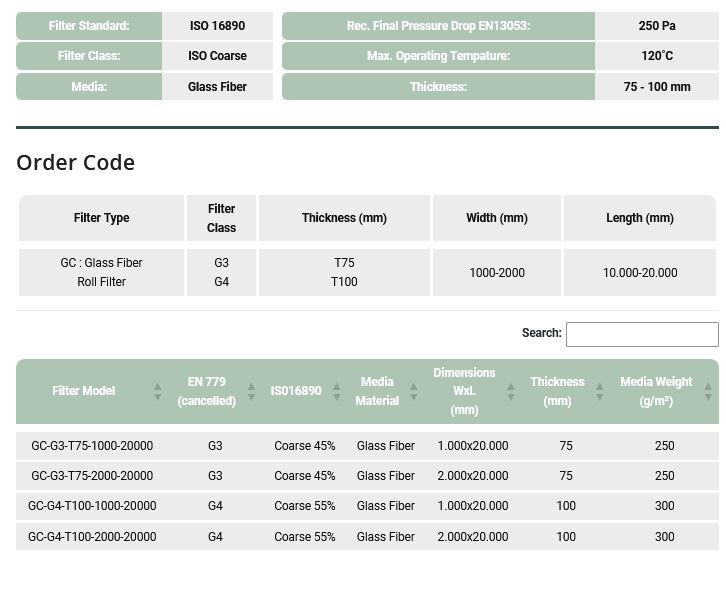This screenshot has width=726, height=608.
Task: Select row GC-G3-T75-2000-20000
Action: 92,476
